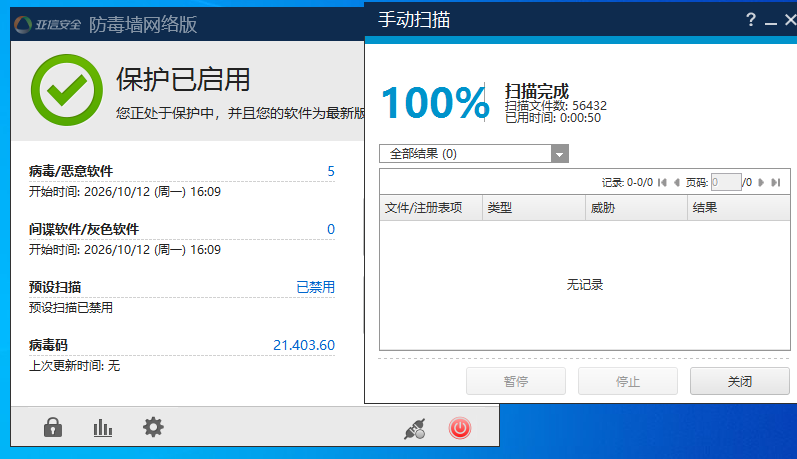The width and height of the screenshot is (797, 459).
Task: Click the red power button icon
Action: tap(459, 428)
